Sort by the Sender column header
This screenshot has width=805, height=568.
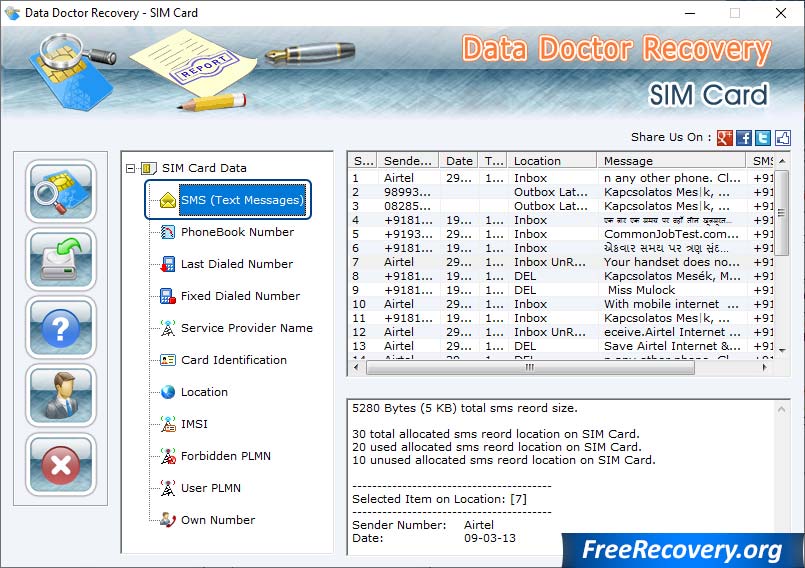[x=408, y=161]
